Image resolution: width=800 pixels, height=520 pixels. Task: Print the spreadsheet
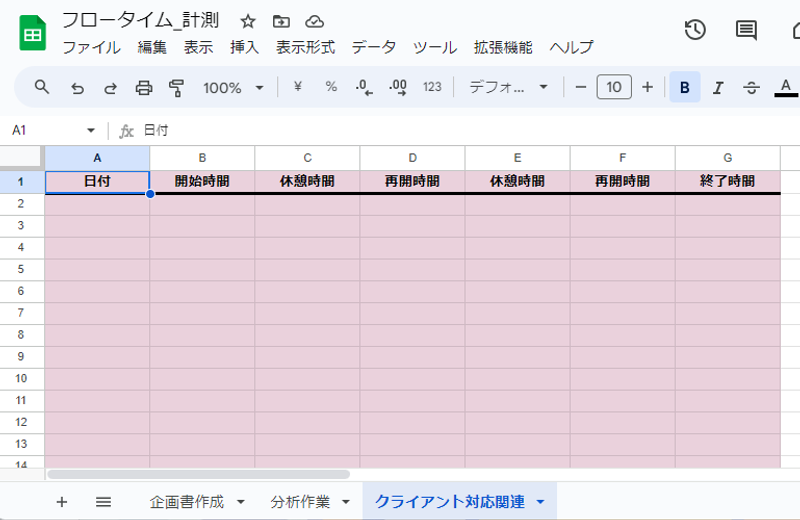pos(143,88)
